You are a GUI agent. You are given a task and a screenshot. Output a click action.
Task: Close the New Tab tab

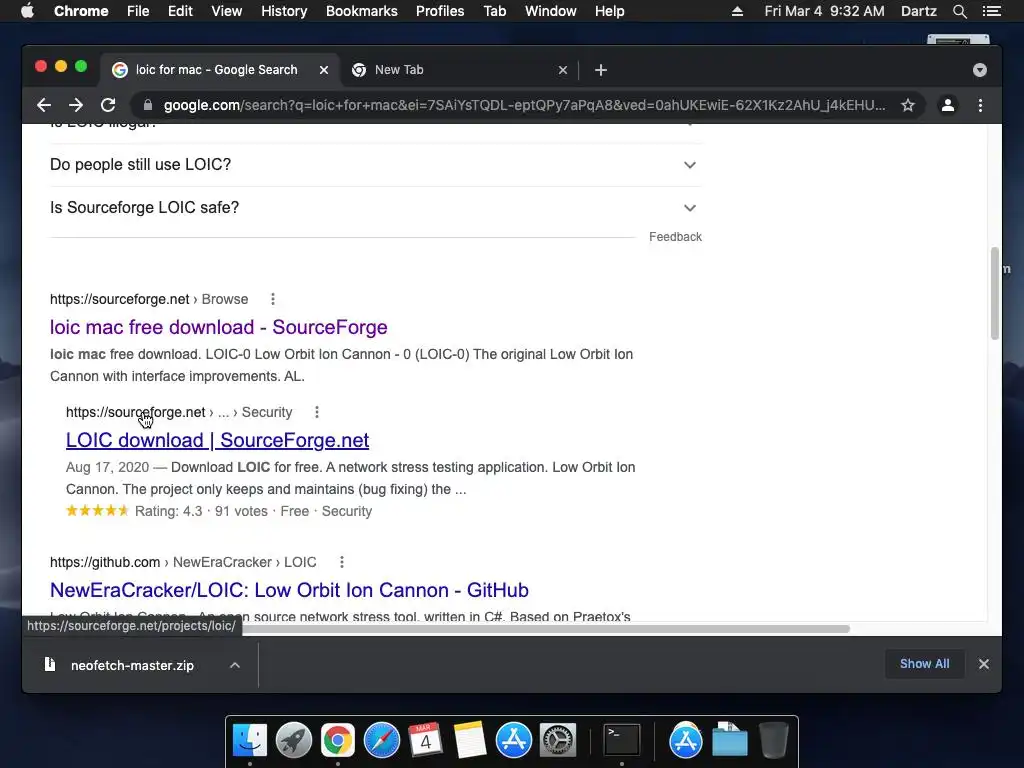tap(563, 70)
